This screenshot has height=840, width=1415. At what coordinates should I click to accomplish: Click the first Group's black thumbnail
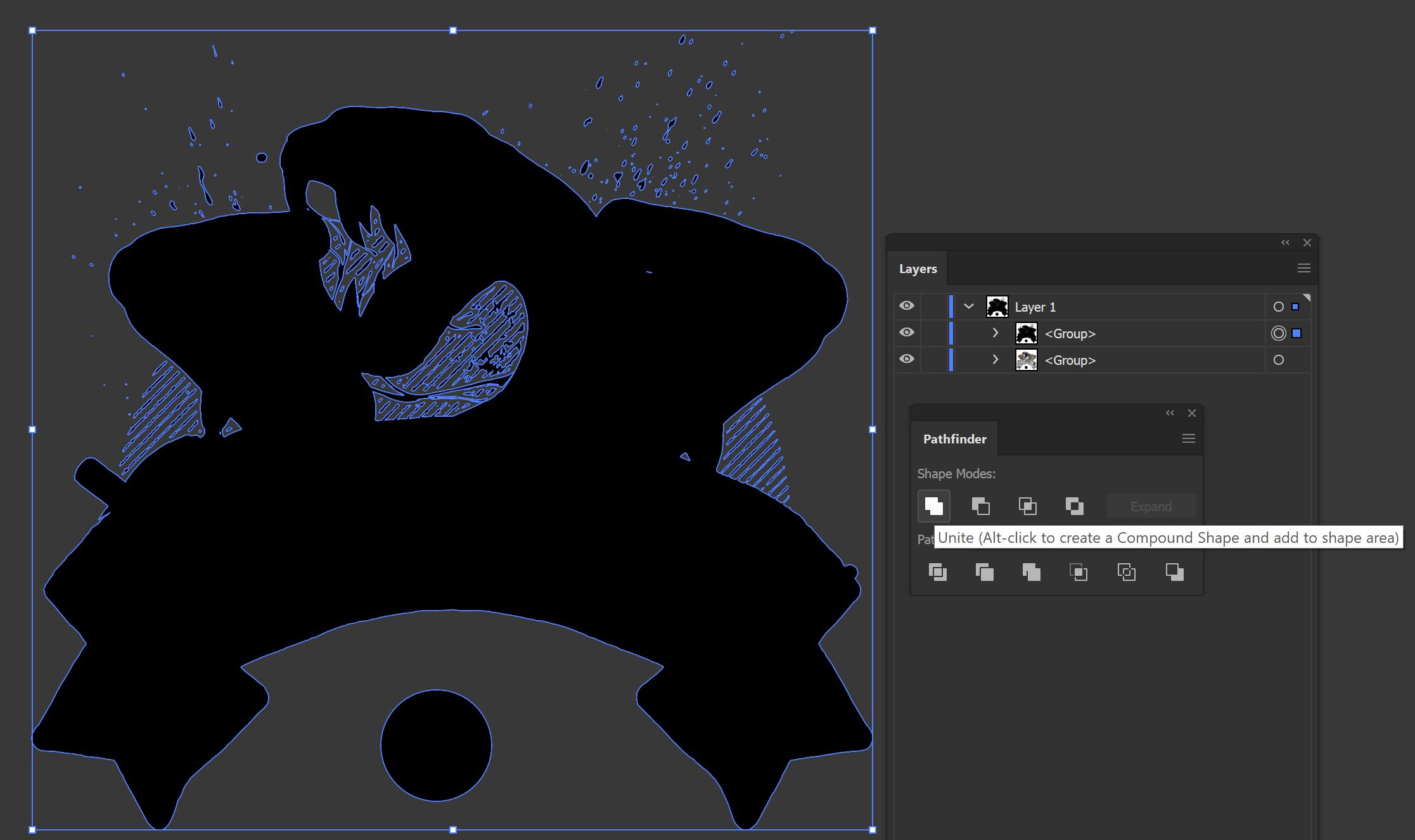pos(1027,333)
